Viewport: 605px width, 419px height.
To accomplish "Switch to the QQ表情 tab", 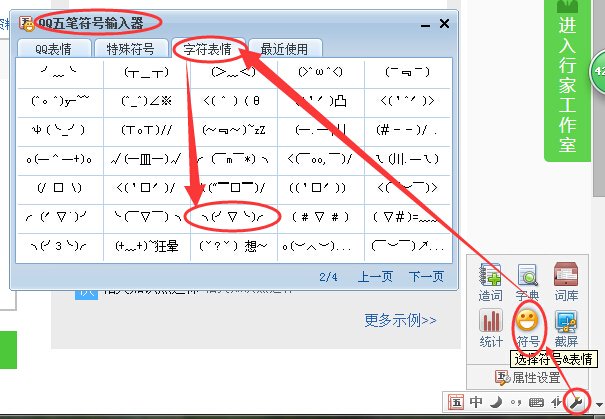I will pyautogui.click(x=53, y=49).
